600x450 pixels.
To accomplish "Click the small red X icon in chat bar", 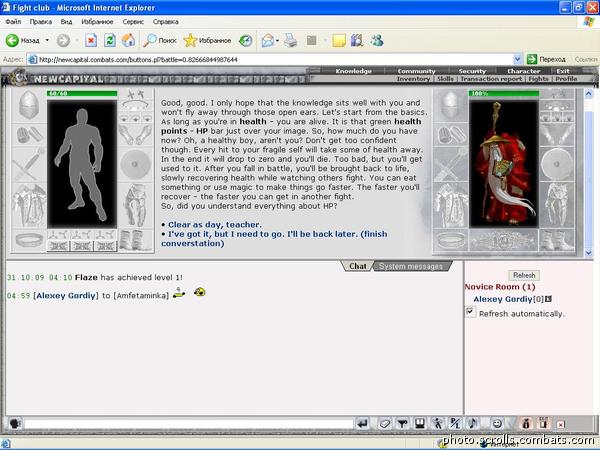I will pyautogui.click(x=561, y=424).
